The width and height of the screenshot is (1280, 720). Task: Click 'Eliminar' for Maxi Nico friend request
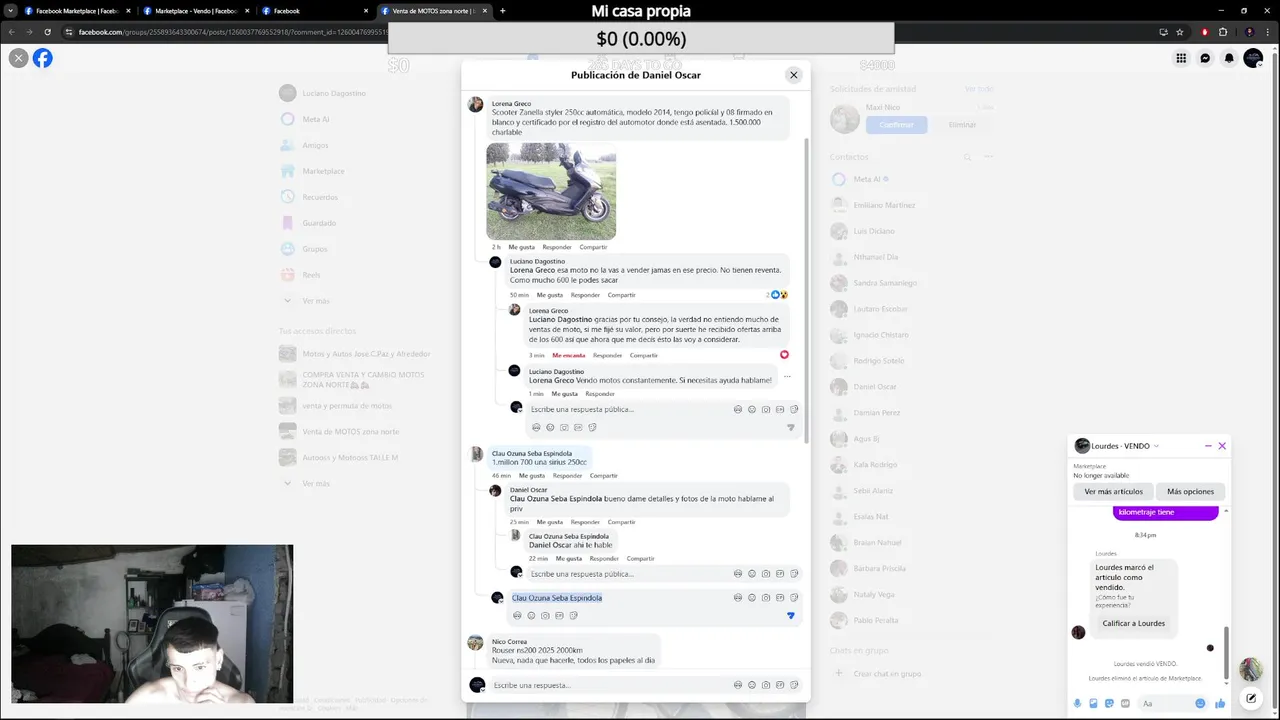click(x=962, y=125)
